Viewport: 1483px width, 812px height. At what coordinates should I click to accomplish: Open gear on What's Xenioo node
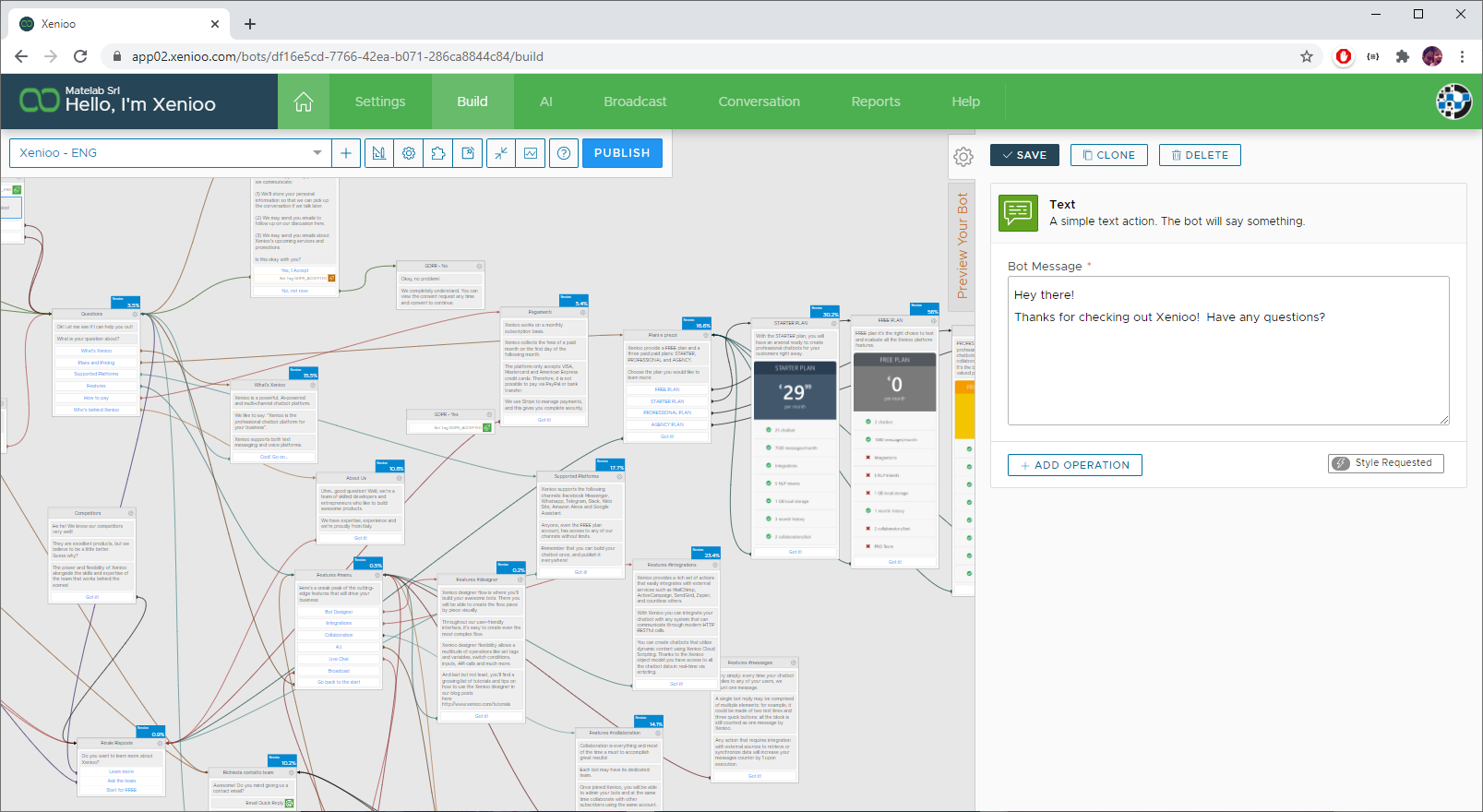point(312,385)
